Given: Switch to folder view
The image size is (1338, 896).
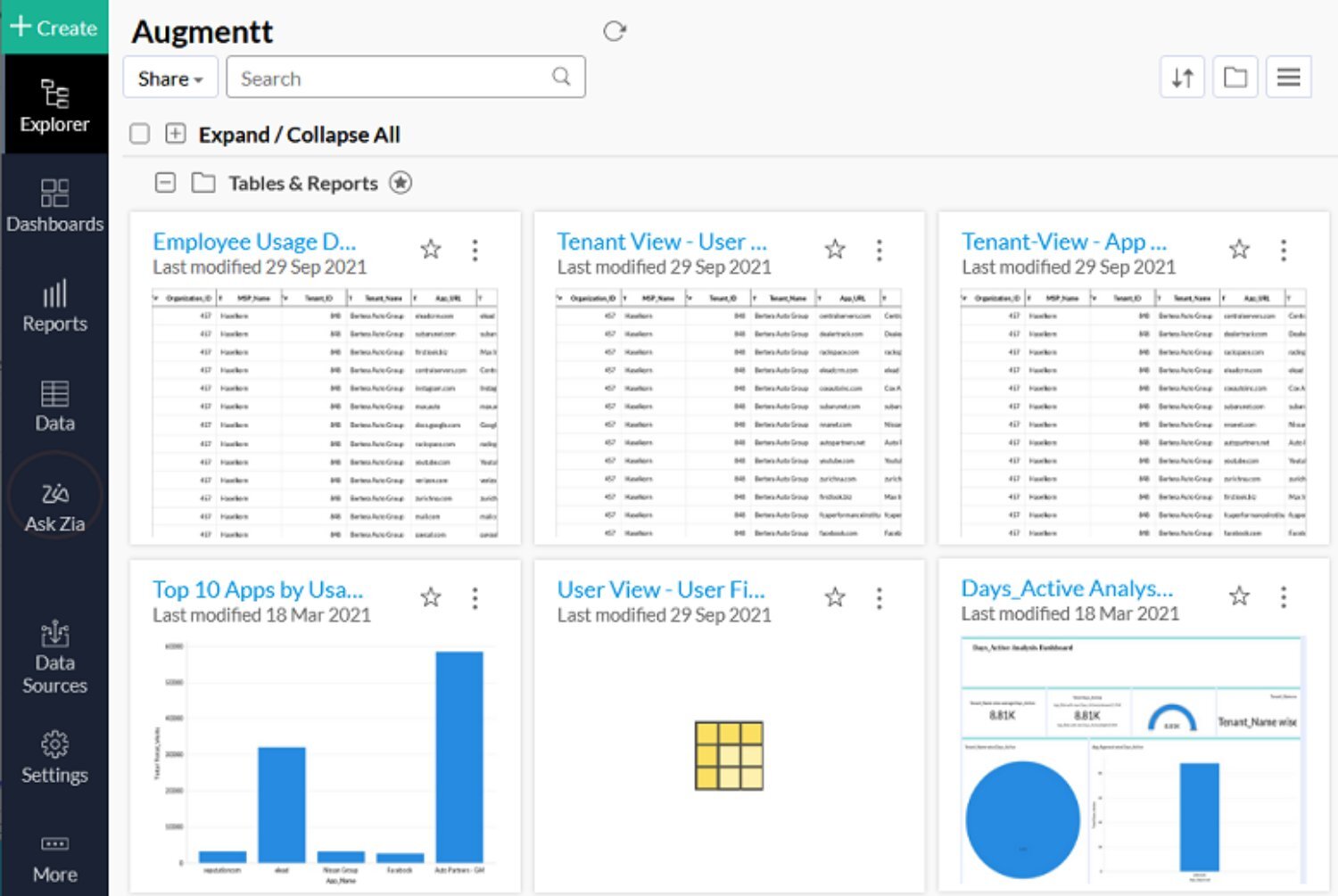Looking at the screenshot, I should (1235, 78).
